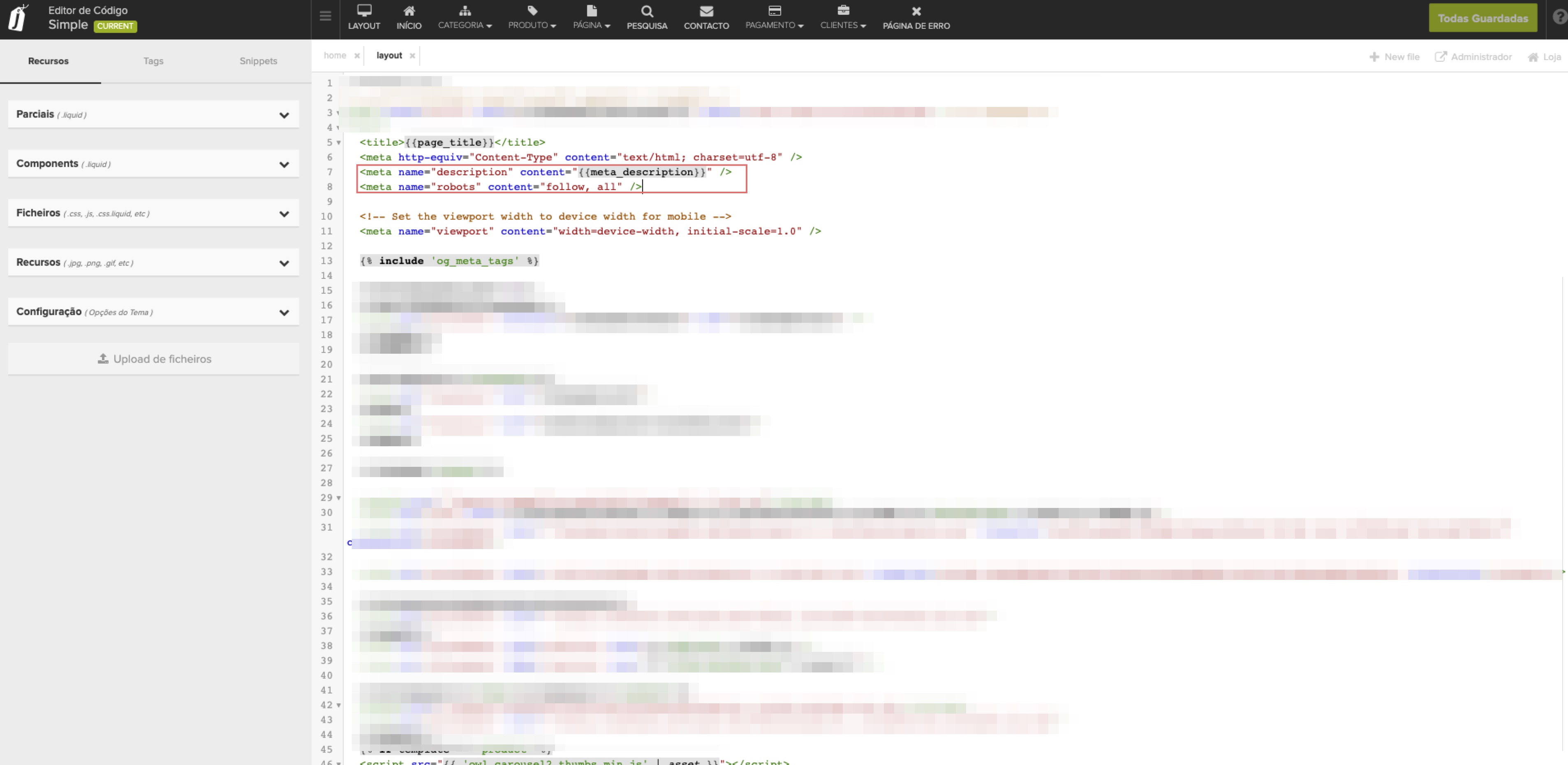Screen dimensions: 1568x765
Task: Click the Pagamento credit card icon
Action: coord(774,10)
